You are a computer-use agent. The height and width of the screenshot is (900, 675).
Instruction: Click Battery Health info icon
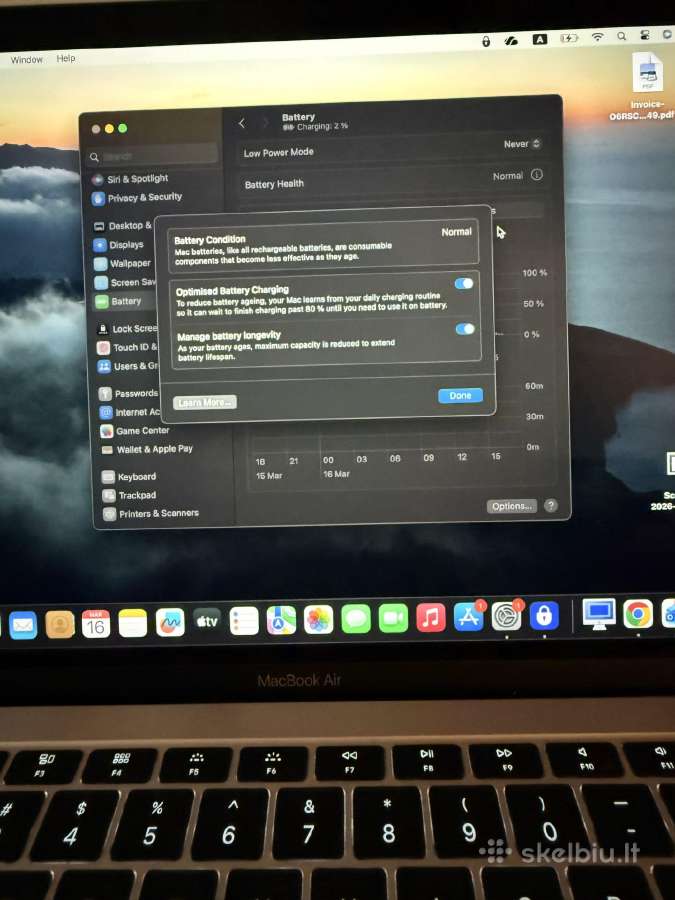tap(537, 175)
